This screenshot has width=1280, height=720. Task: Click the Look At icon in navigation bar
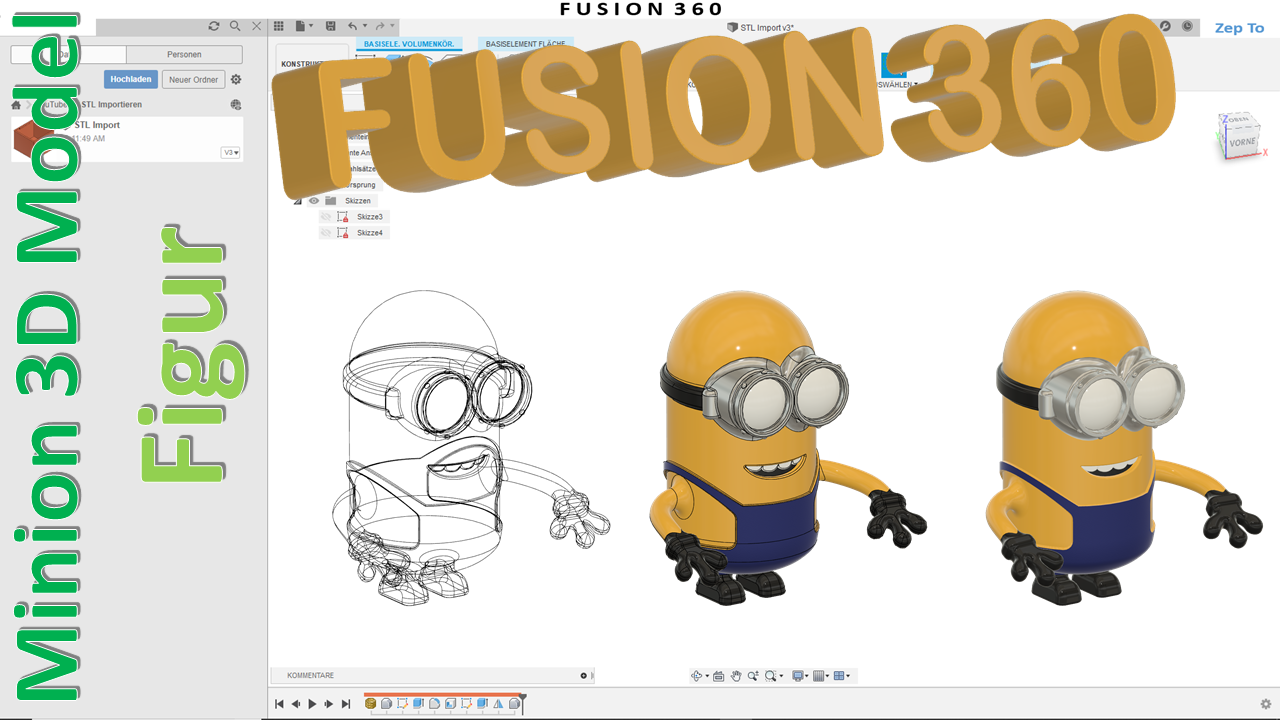[718, 676]
